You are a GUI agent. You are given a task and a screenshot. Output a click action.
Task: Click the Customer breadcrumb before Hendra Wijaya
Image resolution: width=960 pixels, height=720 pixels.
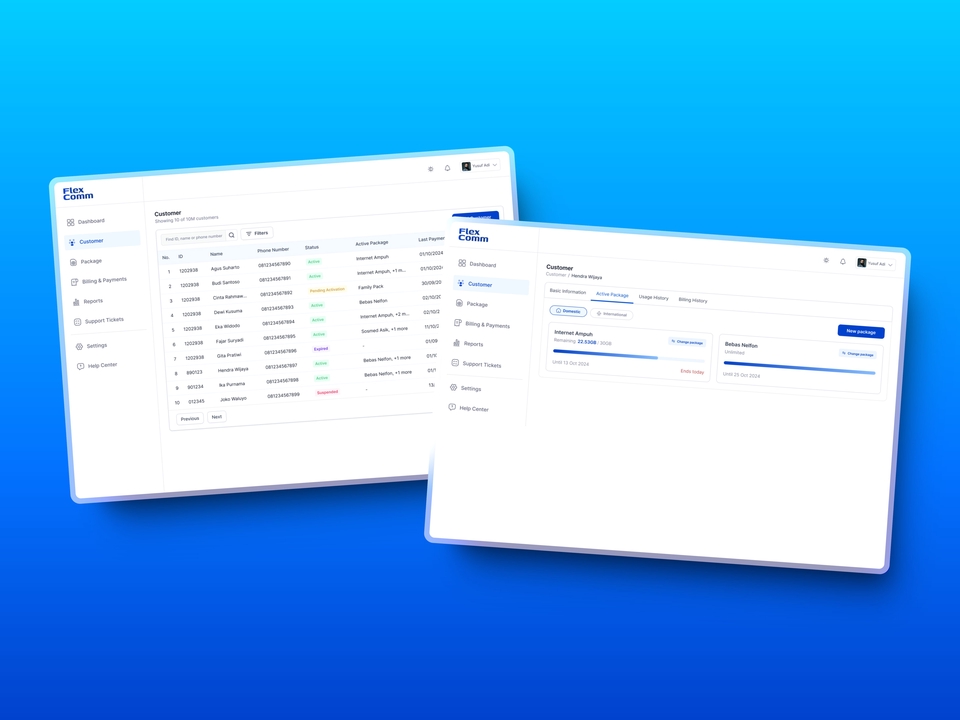click(x=556, y=274)
